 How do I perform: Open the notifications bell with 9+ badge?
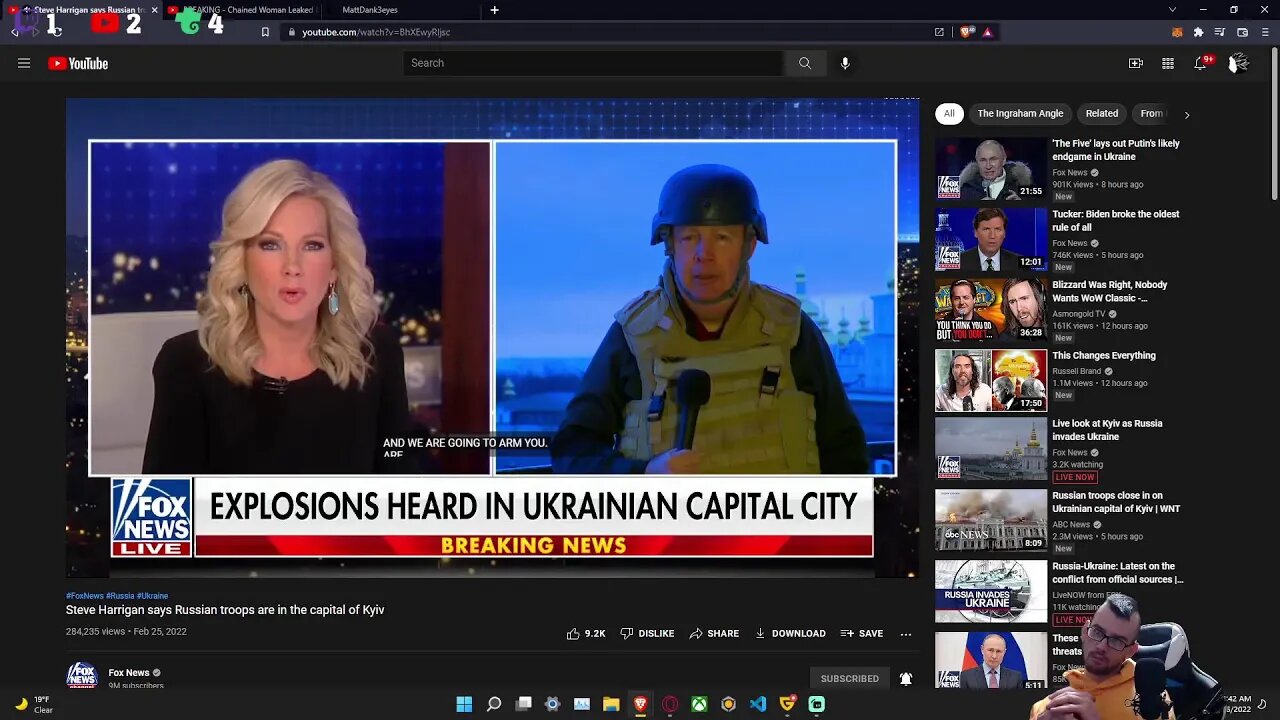coord(1201,63)
